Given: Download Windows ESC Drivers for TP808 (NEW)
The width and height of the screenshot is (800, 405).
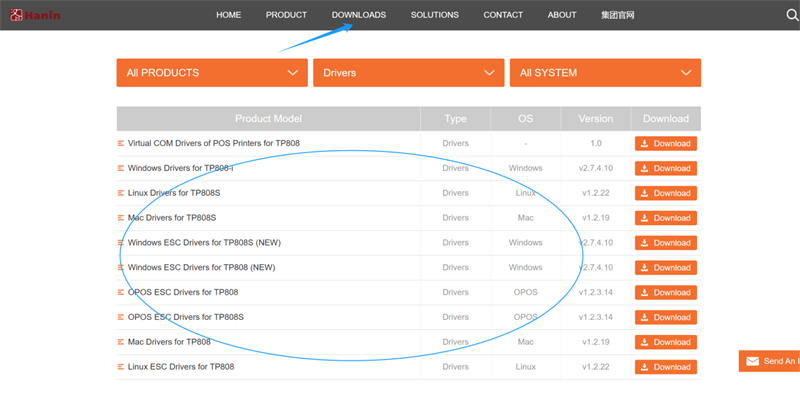Looking at the screenshot, I should click(x=666, y=268).
